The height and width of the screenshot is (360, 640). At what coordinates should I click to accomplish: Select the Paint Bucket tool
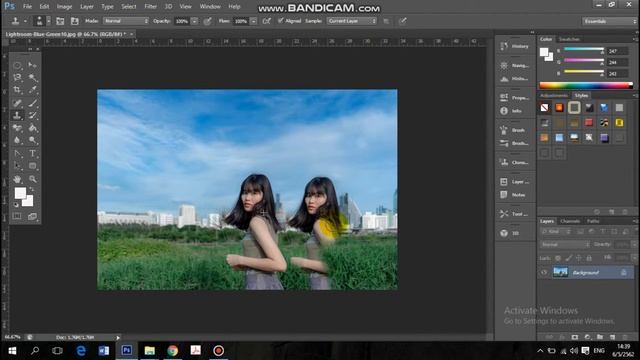(33, 128)
